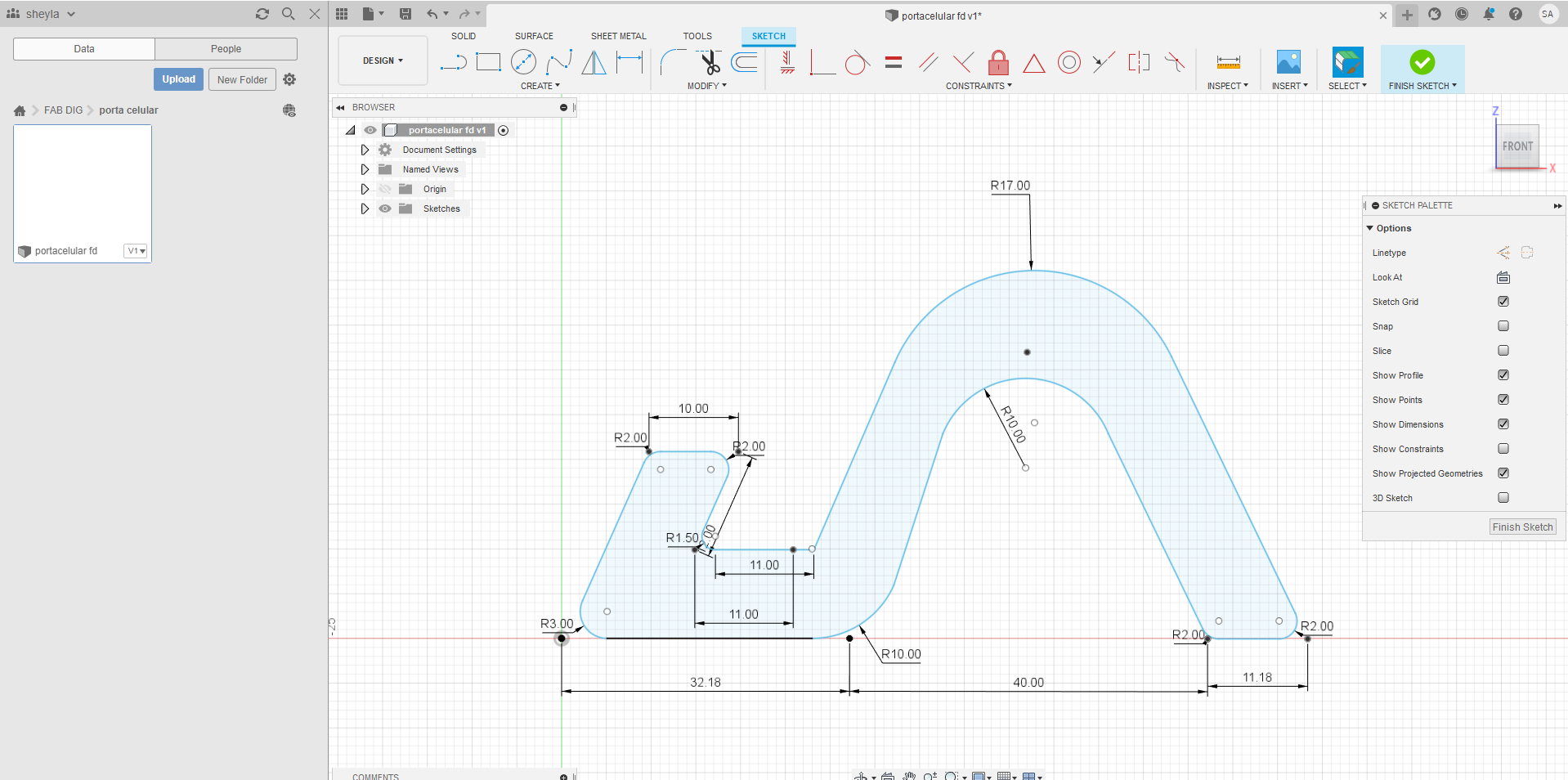
Task: Open the version V1 dropdown
Action: pyautogui.click(x=136, y=251)
